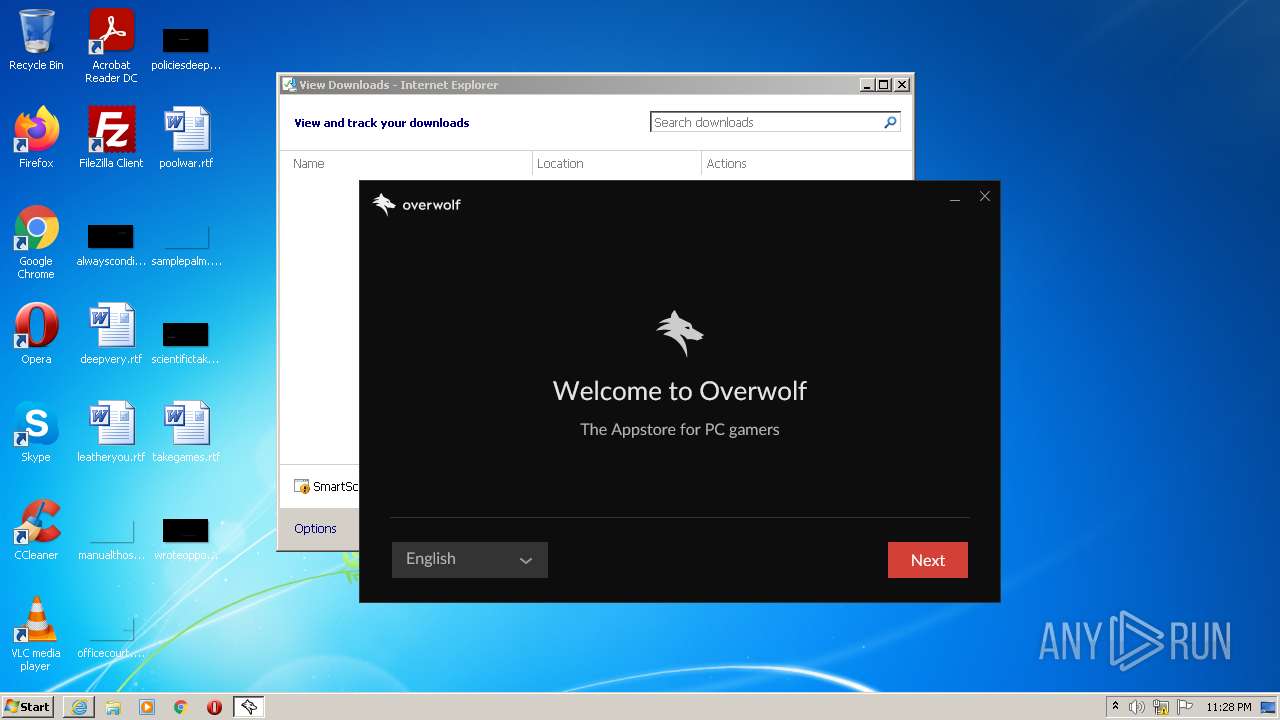Image resolution: width=1280 pixels, height=720 pixels.
Task: Open media player icon in taskbar
Action: [x=147, y=707]
